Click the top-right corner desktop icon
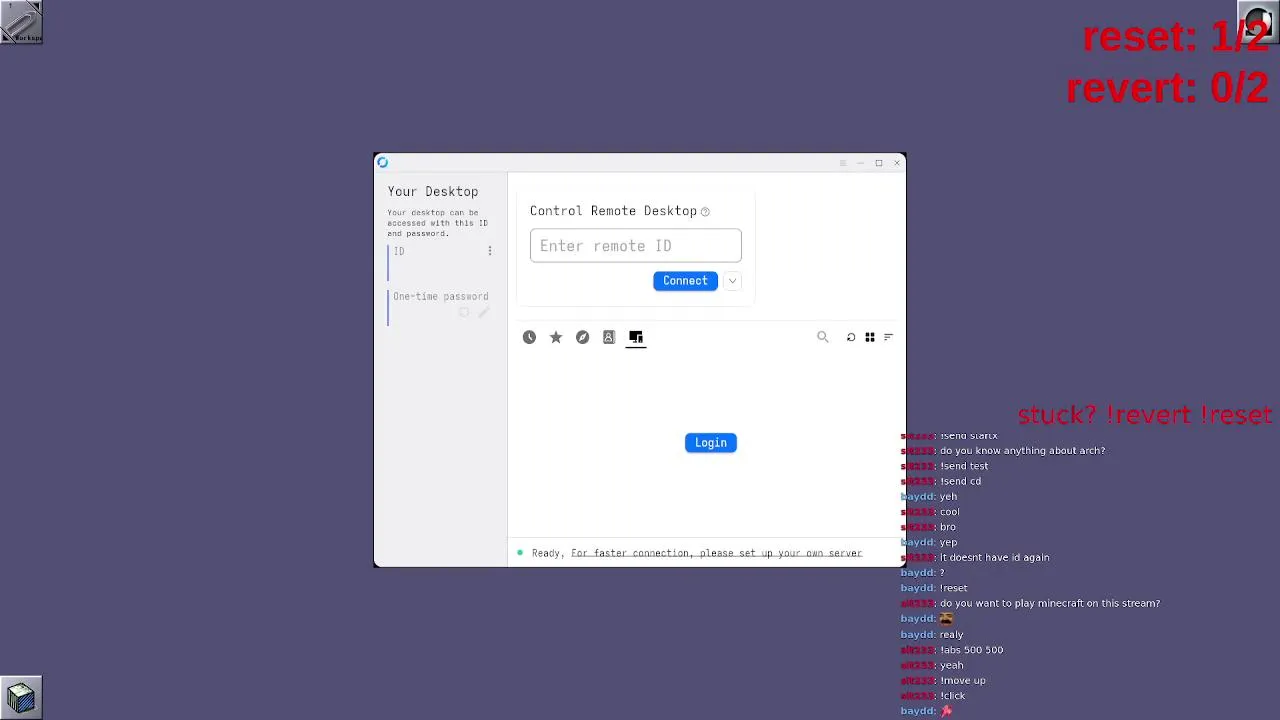This screenshot has width=1280, height=720. [1258, 20]
